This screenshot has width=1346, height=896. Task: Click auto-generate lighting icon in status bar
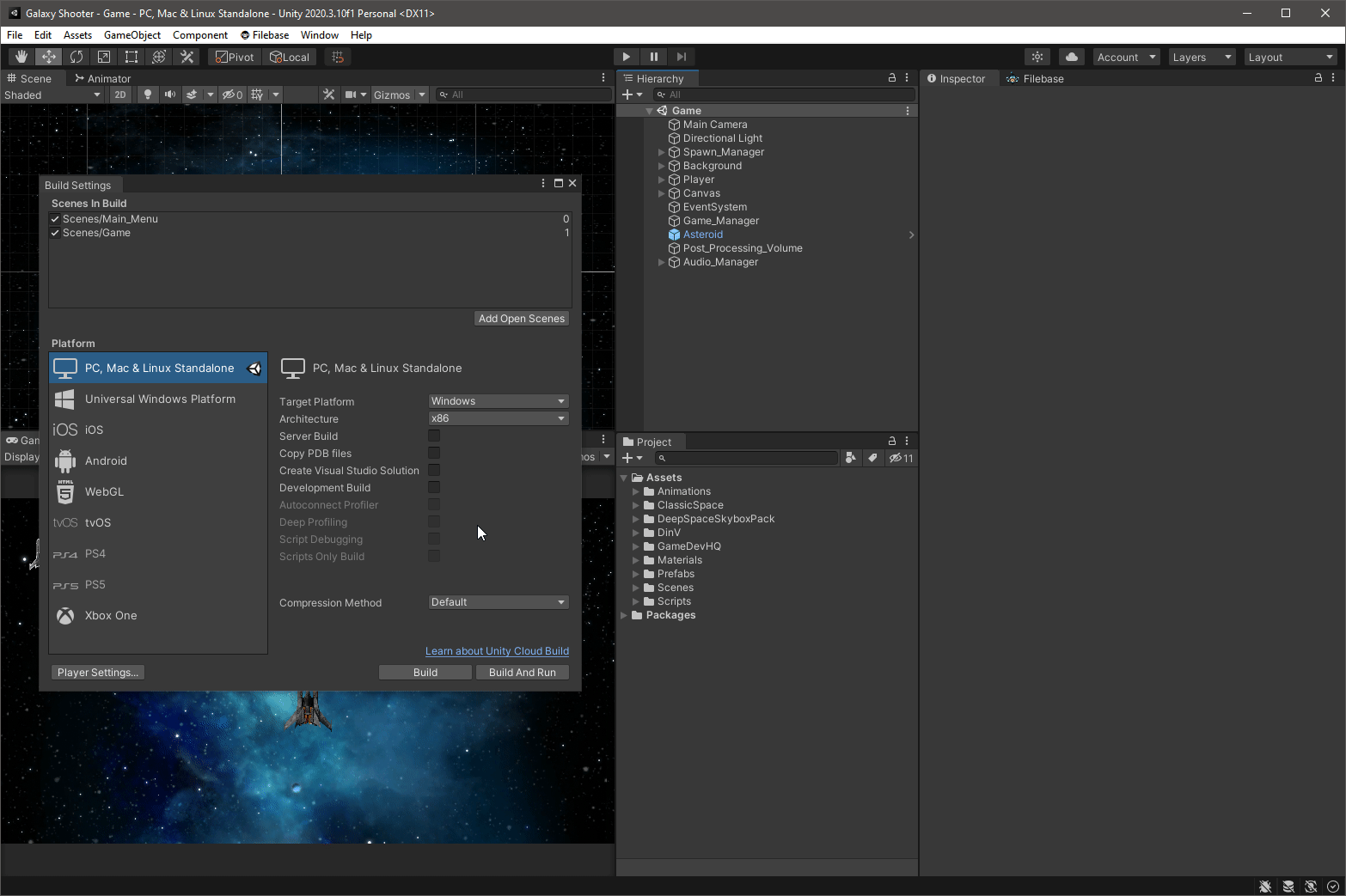1311,887
